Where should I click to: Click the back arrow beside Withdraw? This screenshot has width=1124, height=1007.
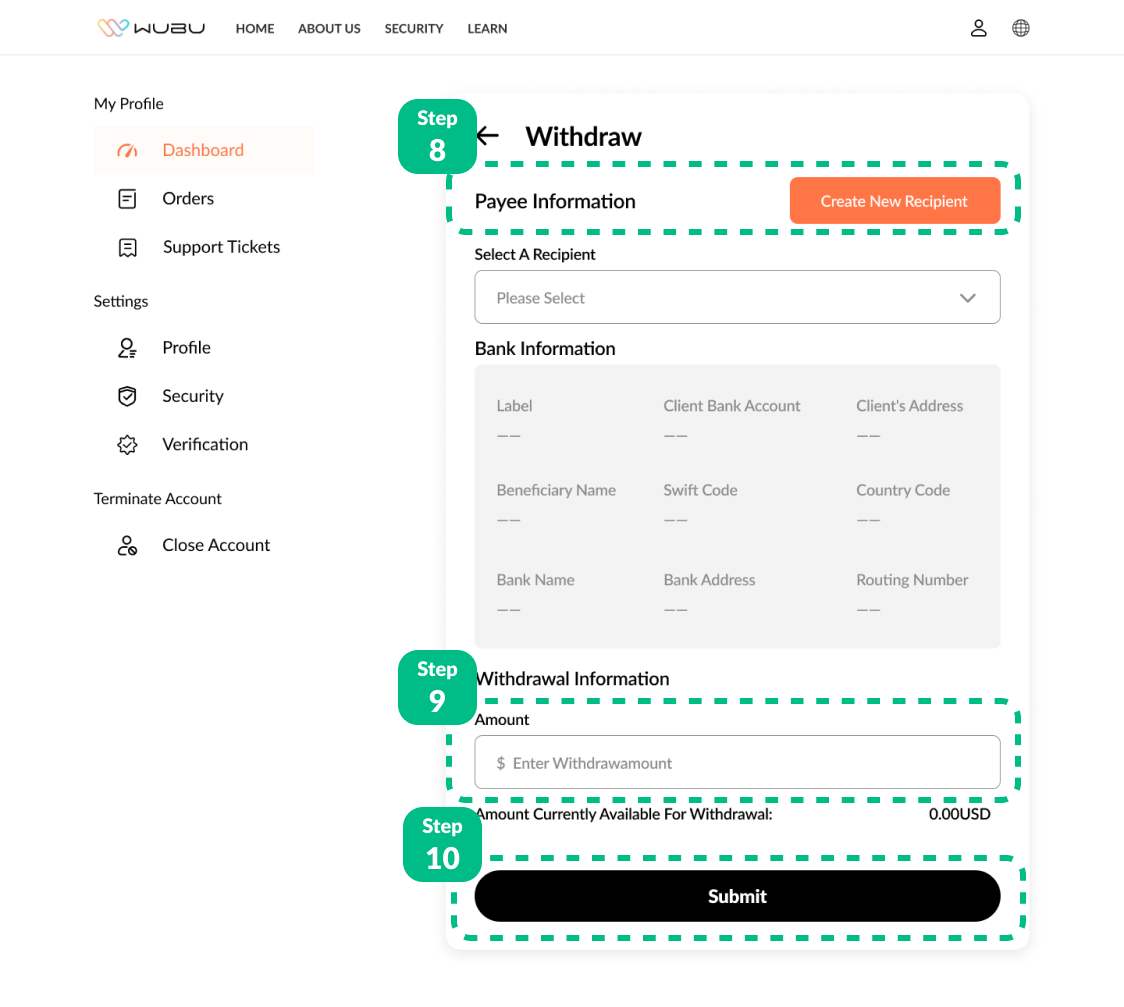coord(488,136)
